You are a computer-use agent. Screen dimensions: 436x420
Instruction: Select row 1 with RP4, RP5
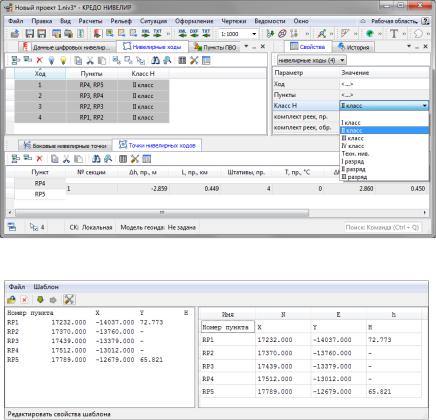click(x=92, y=85)
